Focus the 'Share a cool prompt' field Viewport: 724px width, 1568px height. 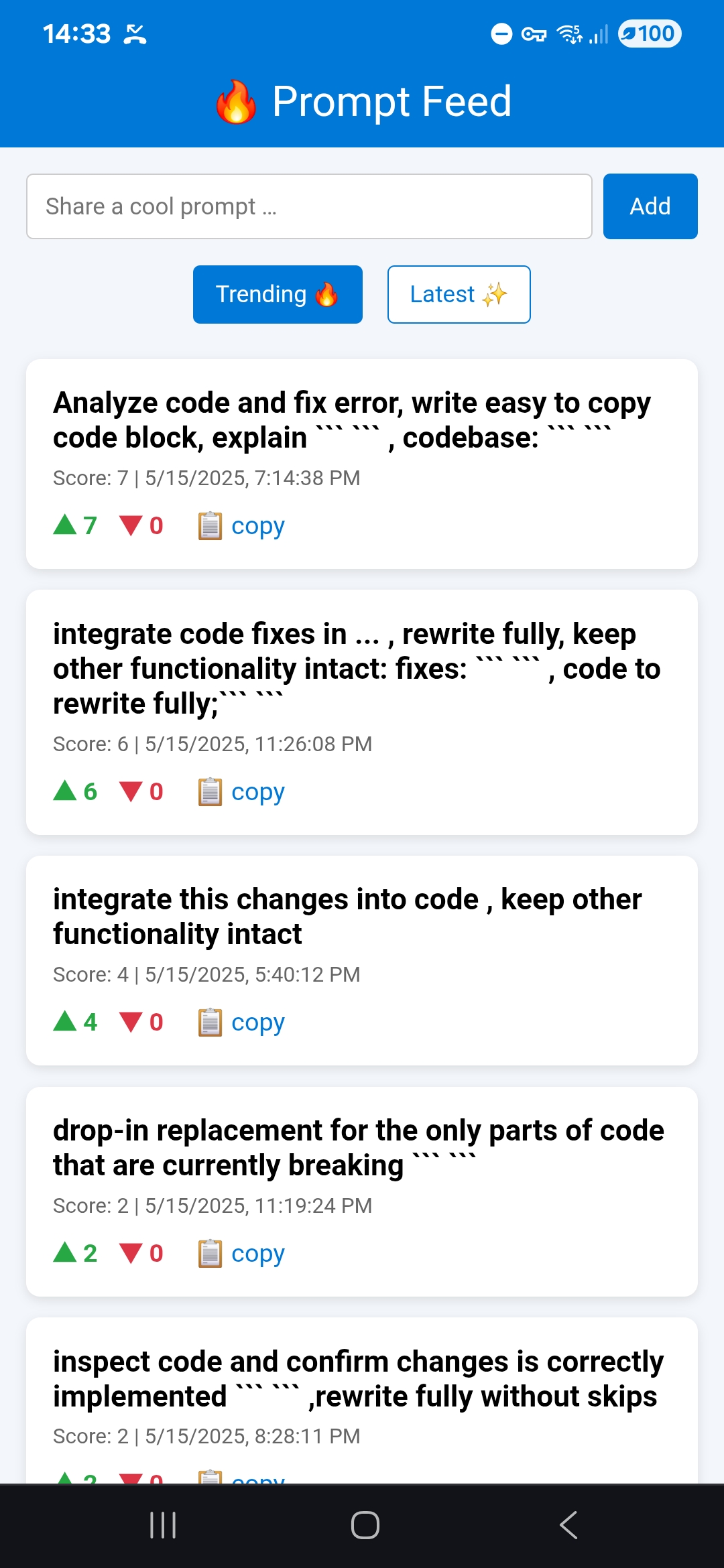click(x=309, y=206)
